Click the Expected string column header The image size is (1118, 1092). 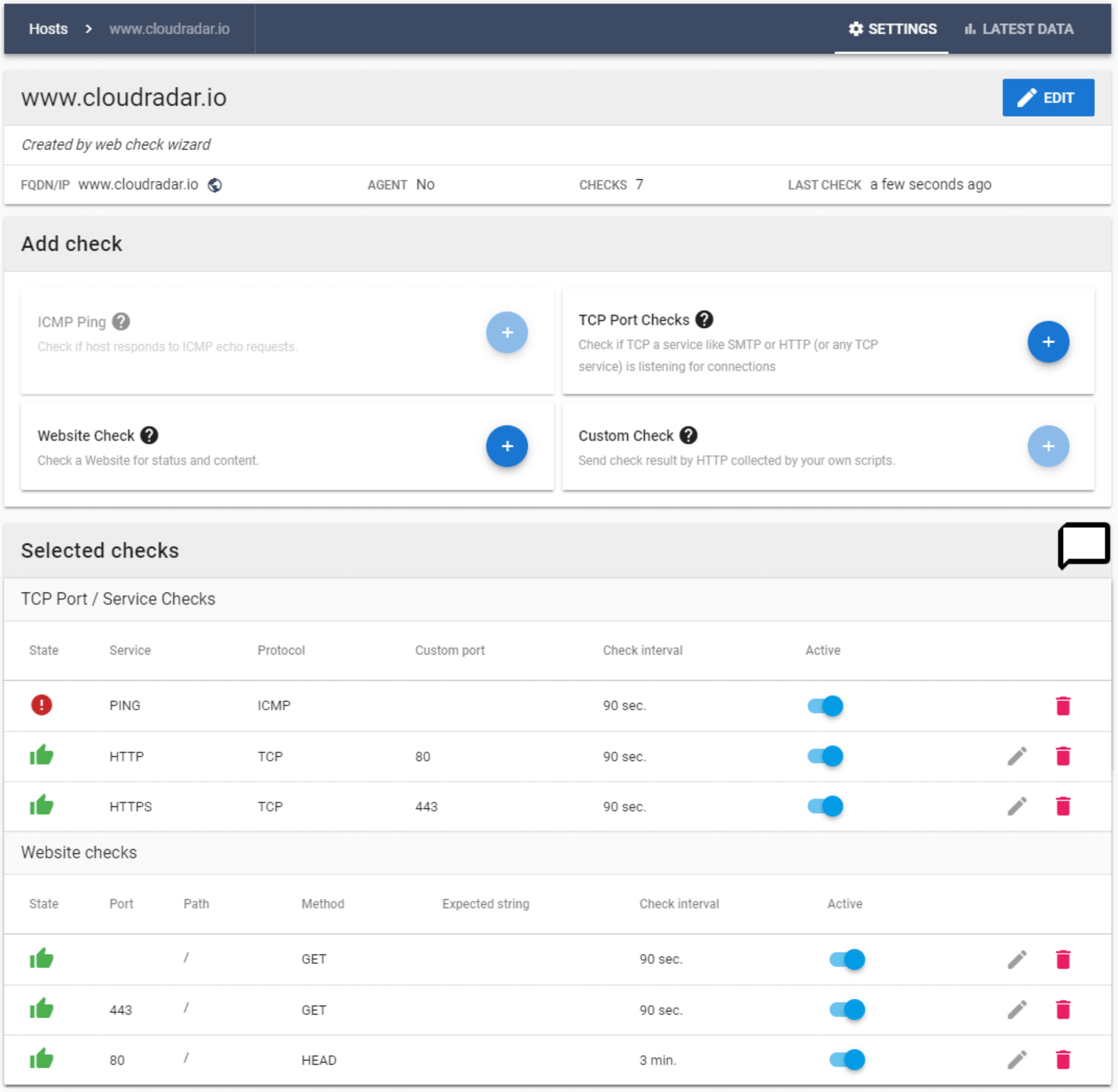coord(485,904)
